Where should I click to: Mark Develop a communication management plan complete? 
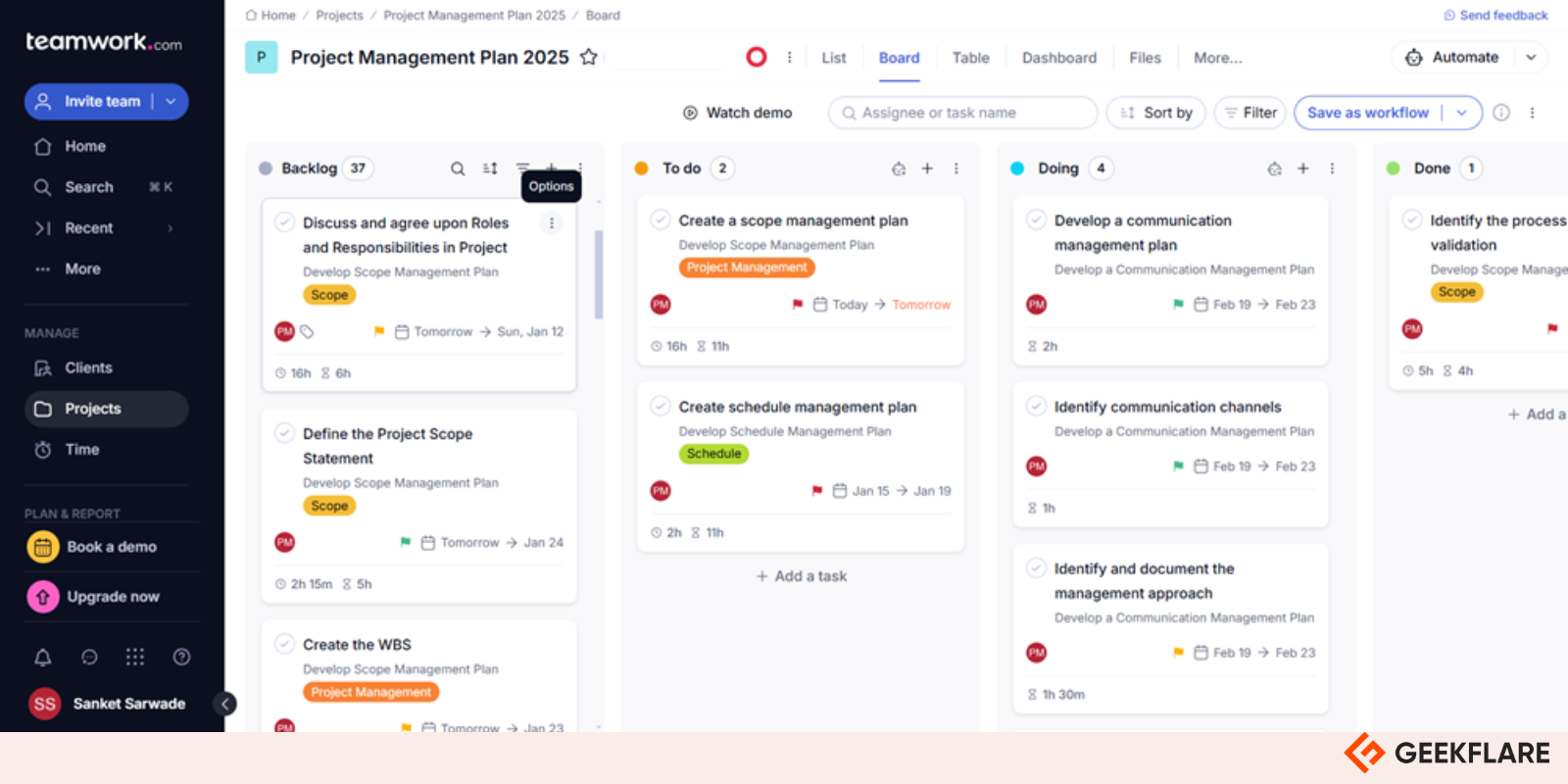click(x=1036, y=220)
